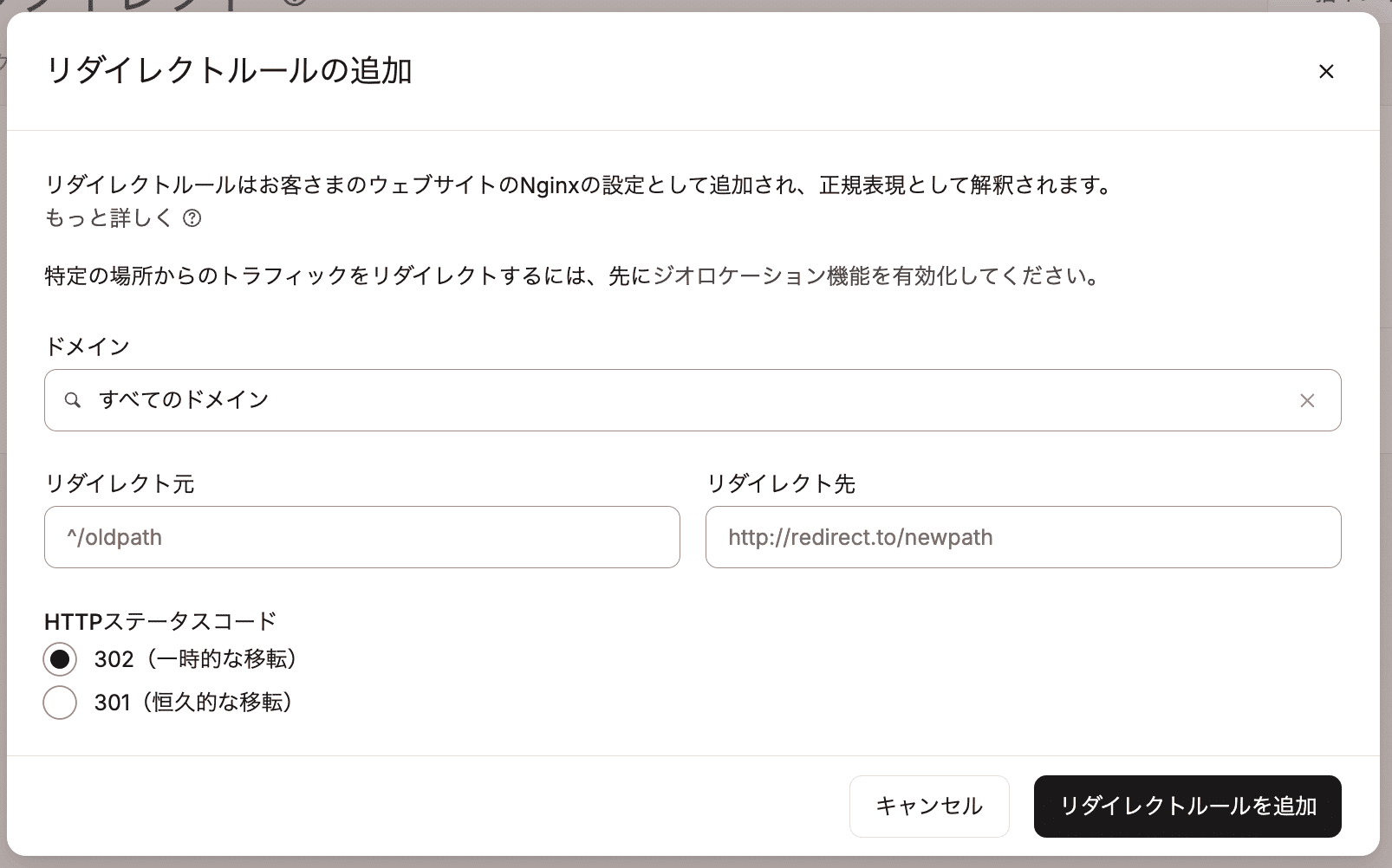Close the リダイレクトルールの追加 dialog
The image size is (1392, 868).
1326,71
